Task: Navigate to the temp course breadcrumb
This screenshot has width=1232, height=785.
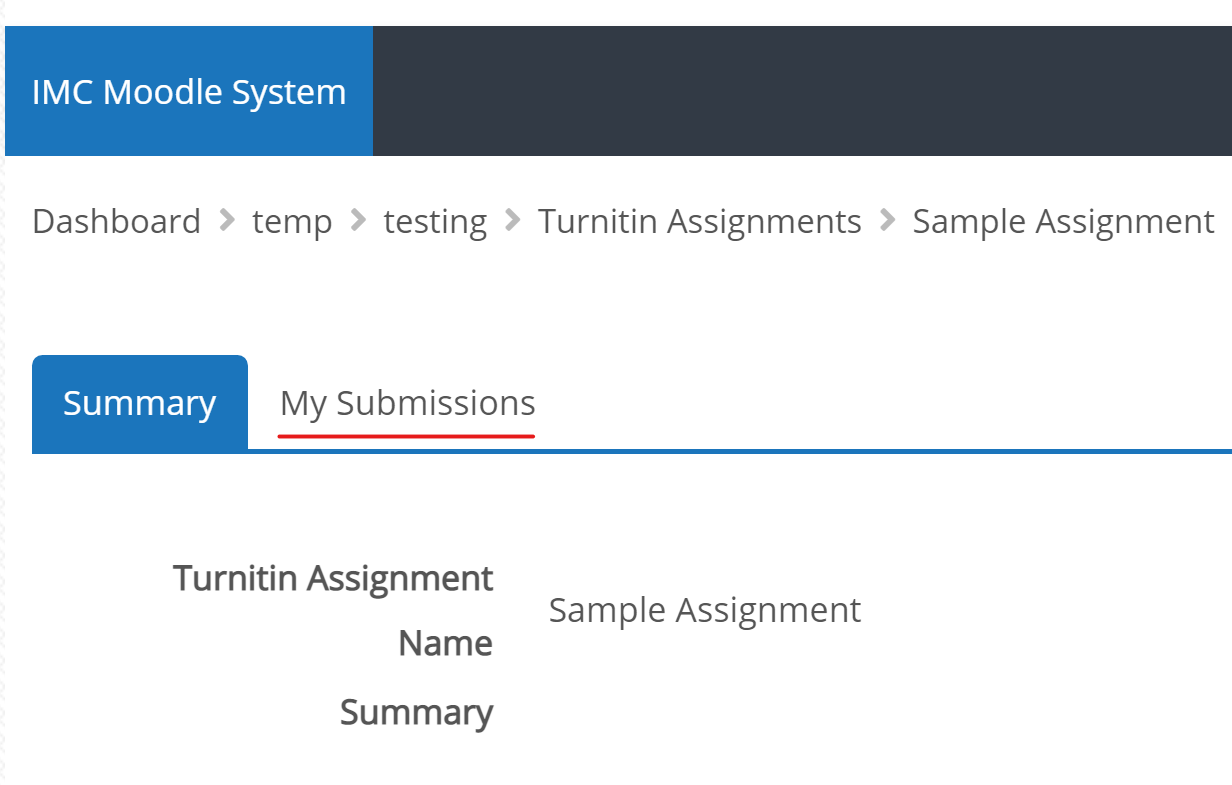Action: click(291, 221)
